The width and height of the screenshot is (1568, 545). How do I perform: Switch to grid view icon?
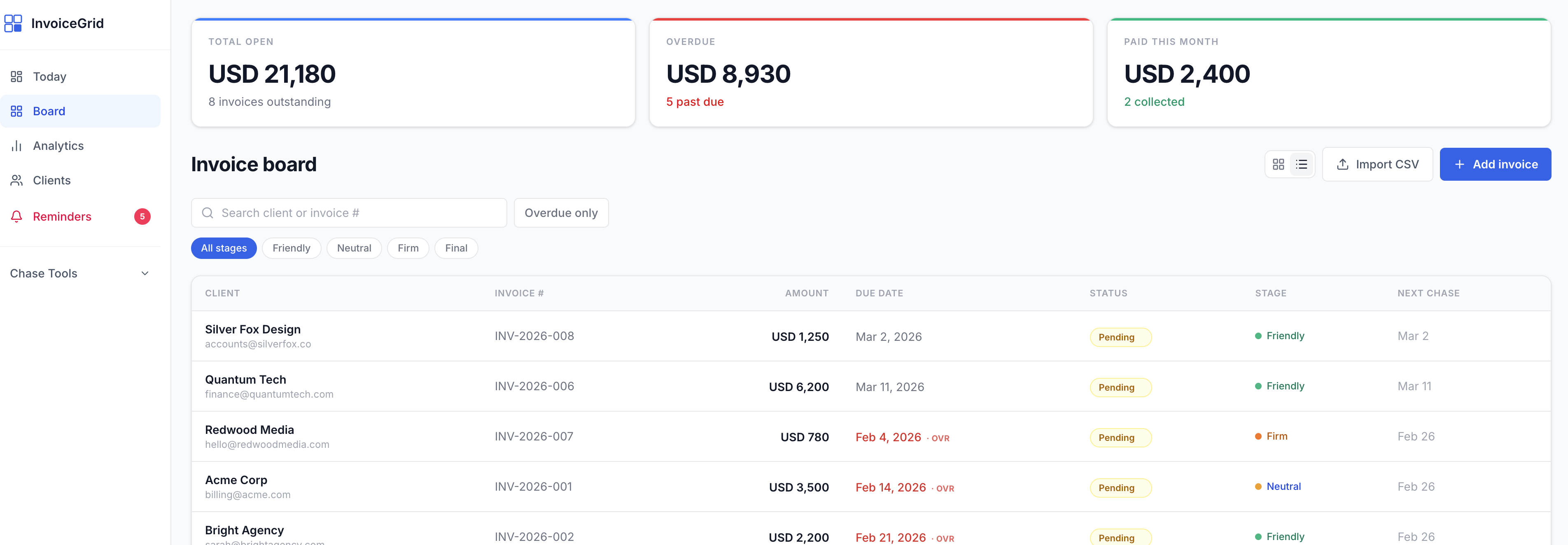pos(1278,164)
